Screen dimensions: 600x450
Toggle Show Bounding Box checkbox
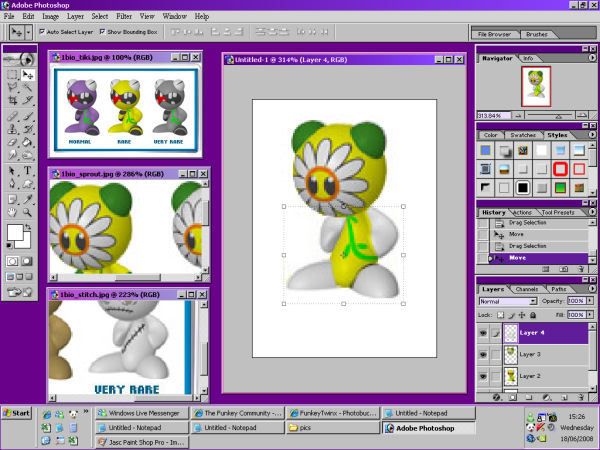click(x=102, y=32)
